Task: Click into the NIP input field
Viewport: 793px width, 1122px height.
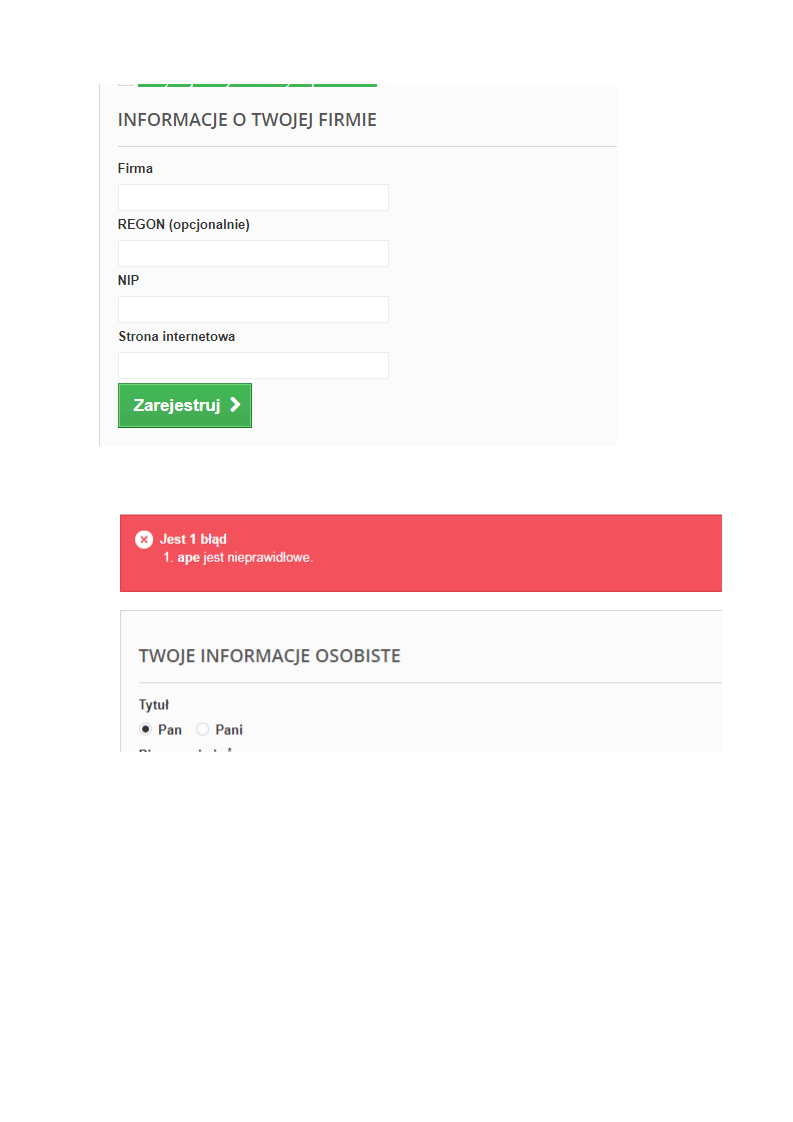Action: click(253, 309)
